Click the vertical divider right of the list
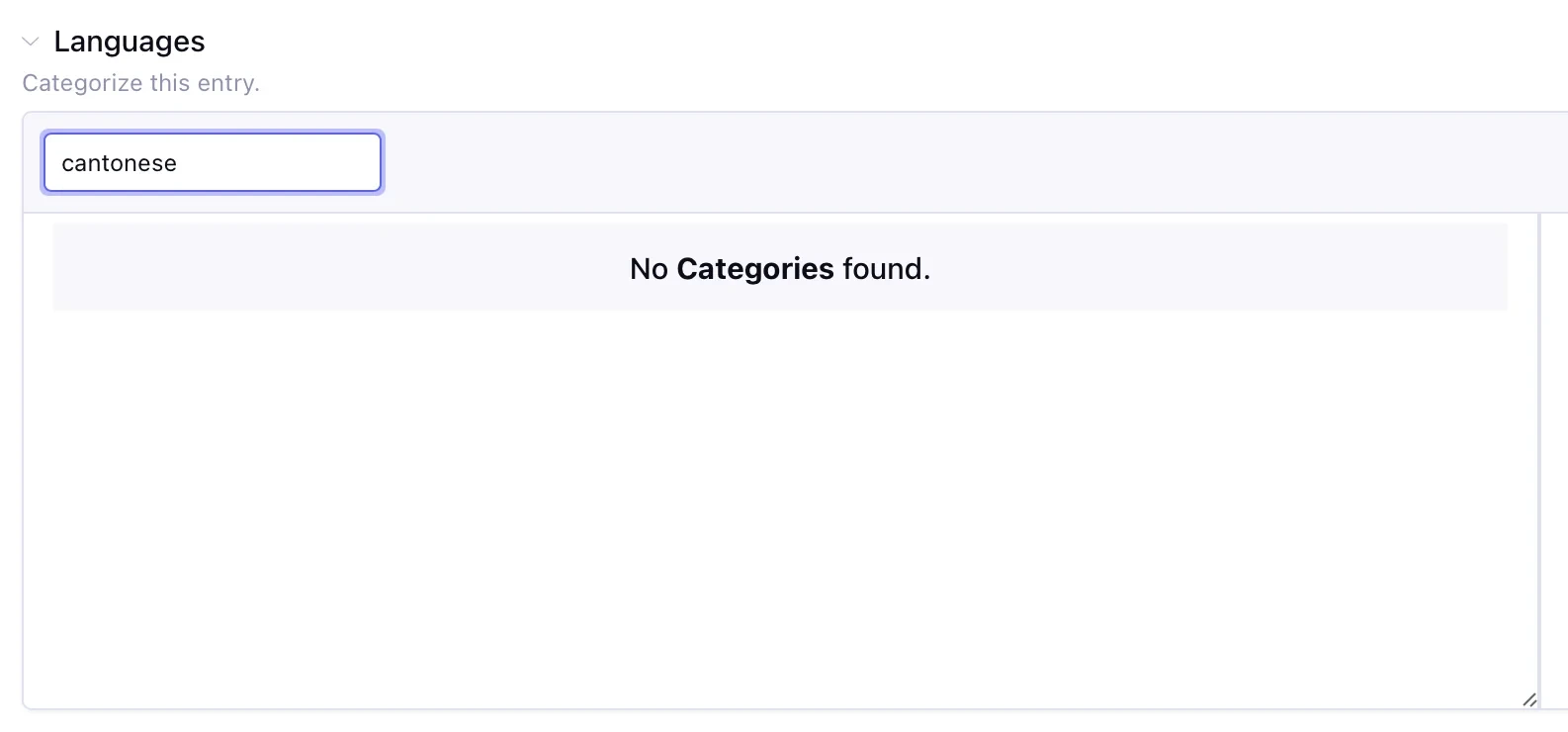Viewport: 1568px width, 732px height. click(x=1539, y=461)
